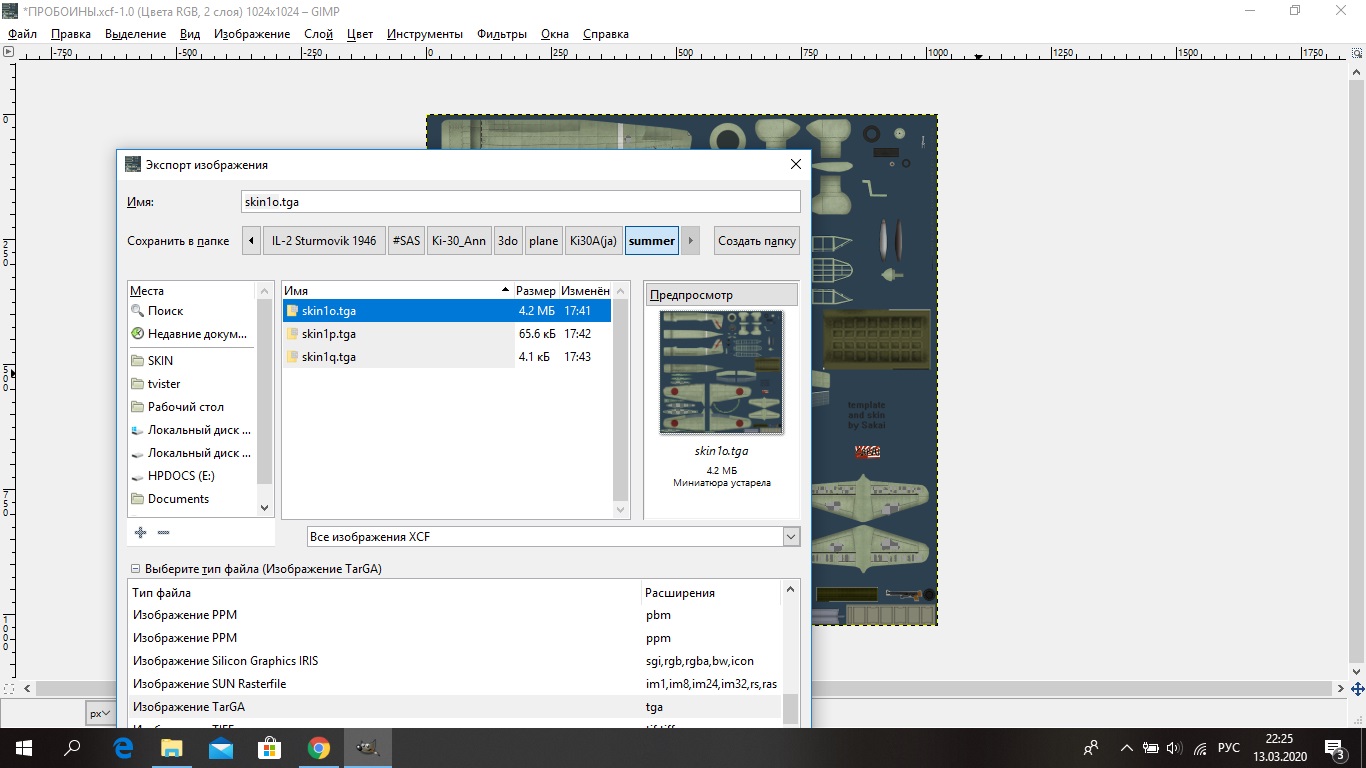
Task: Open File Explorer from the taskbar
Action: pos(172,748)
